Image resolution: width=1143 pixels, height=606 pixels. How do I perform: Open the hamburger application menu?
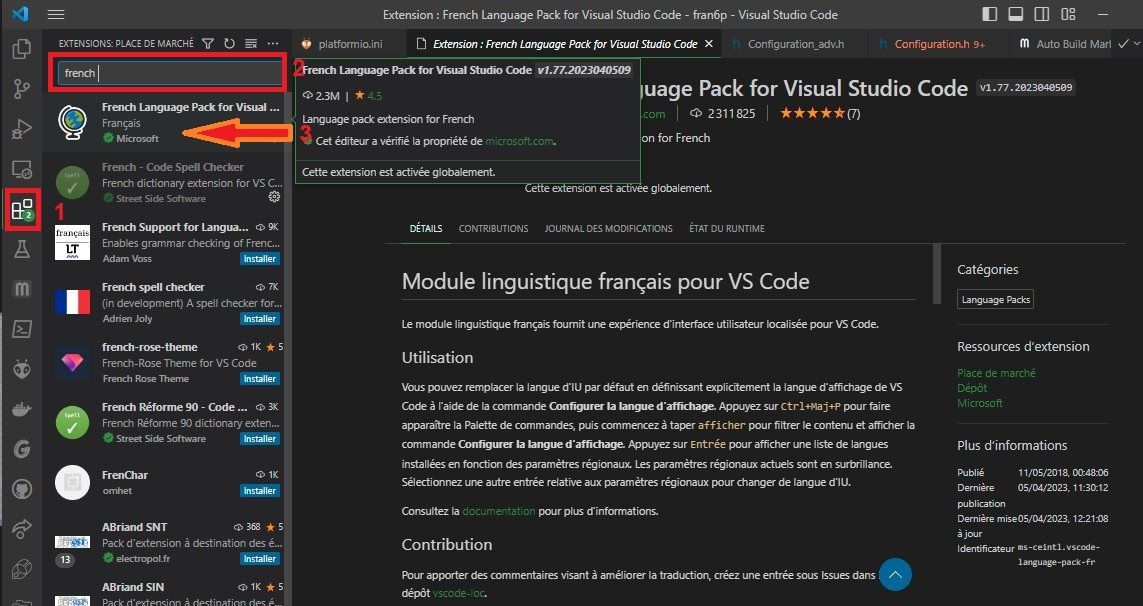click(55, 15)
